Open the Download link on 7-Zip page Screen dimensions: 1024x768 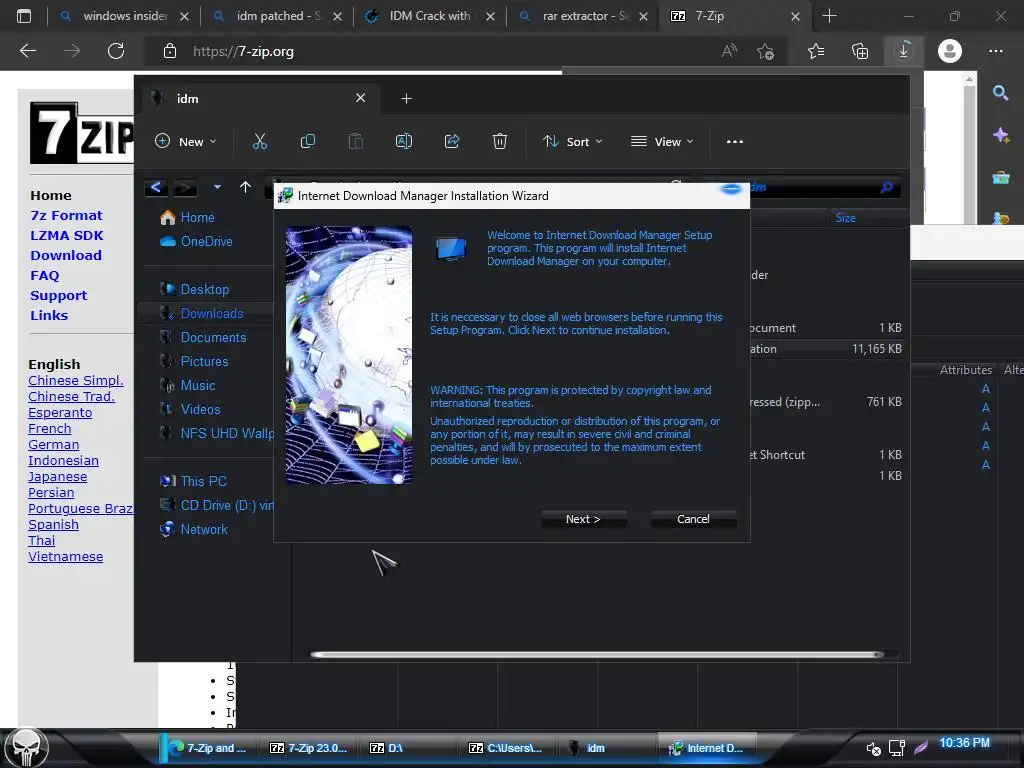coord(66,255)
